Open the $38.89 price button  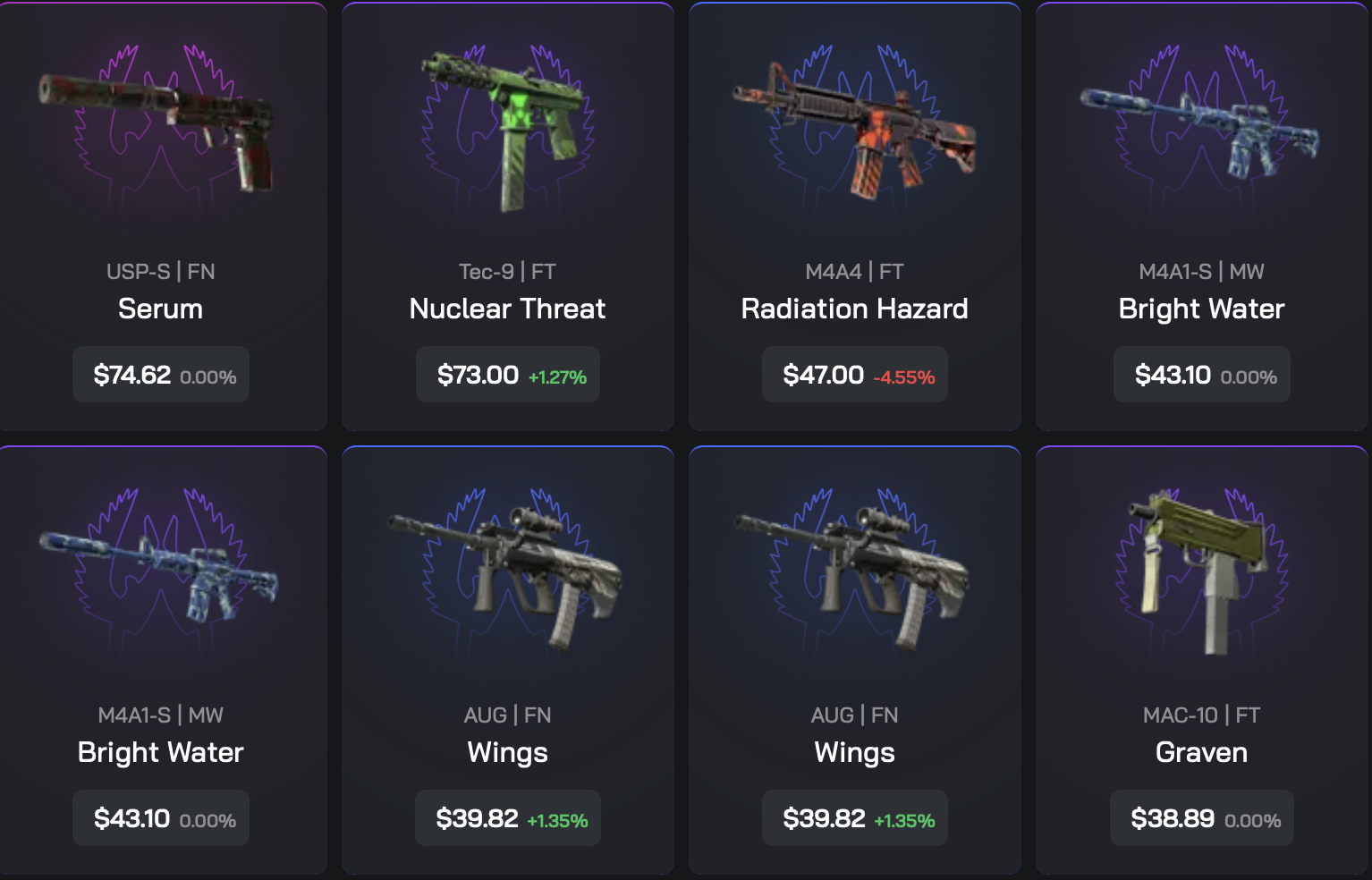pos(1202,818)
